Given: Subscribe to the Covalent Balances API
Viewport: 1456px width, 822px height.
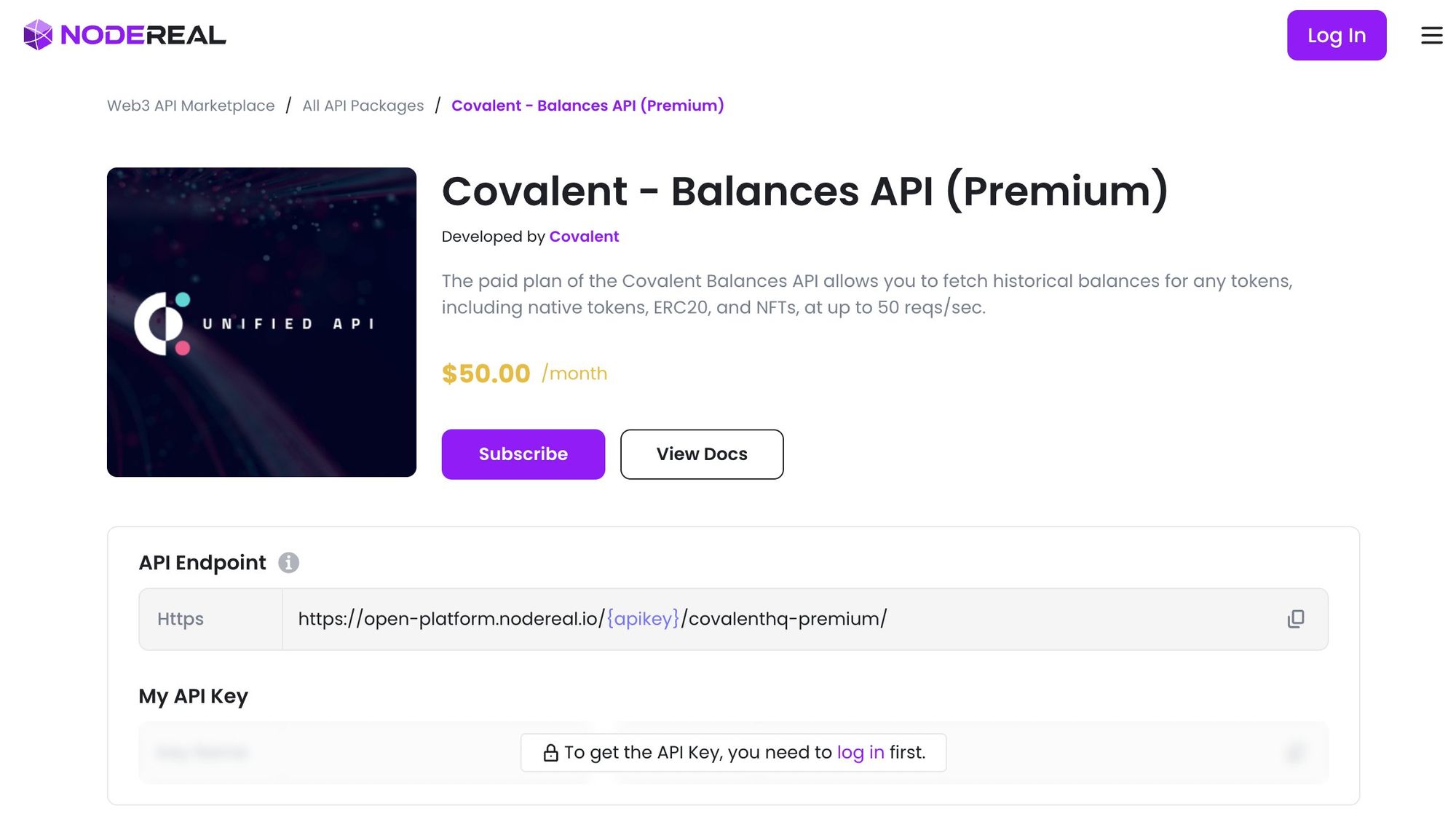Looking at the screenshot, I should point(523,454).
